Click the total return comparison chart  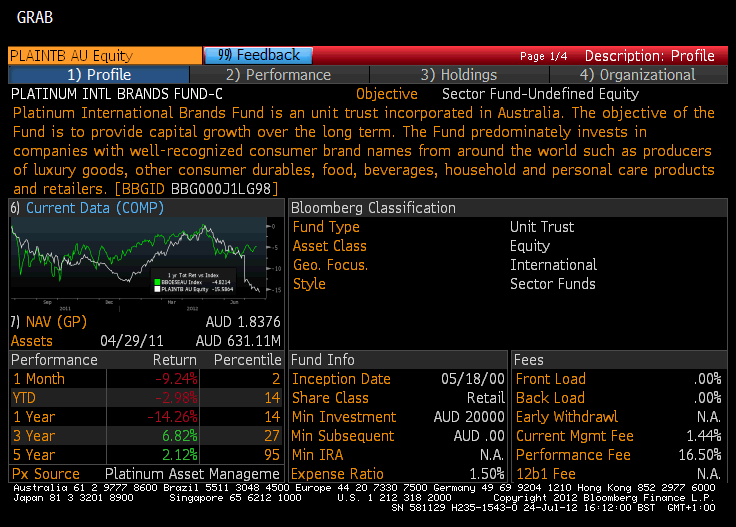pos(146,264)
